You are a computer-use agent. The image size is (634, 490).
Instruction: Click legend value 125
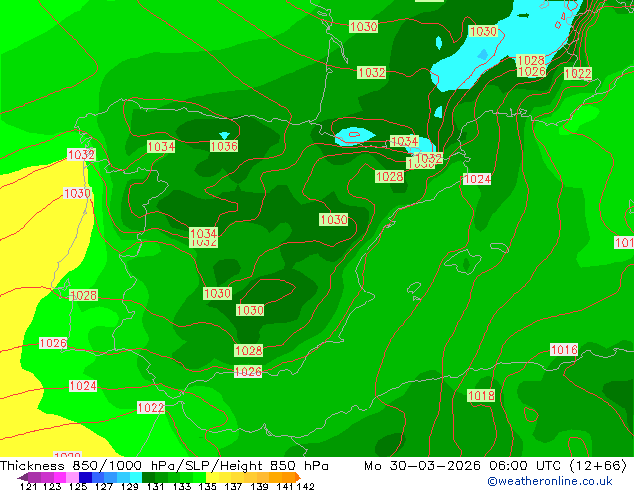coord(78,486)
